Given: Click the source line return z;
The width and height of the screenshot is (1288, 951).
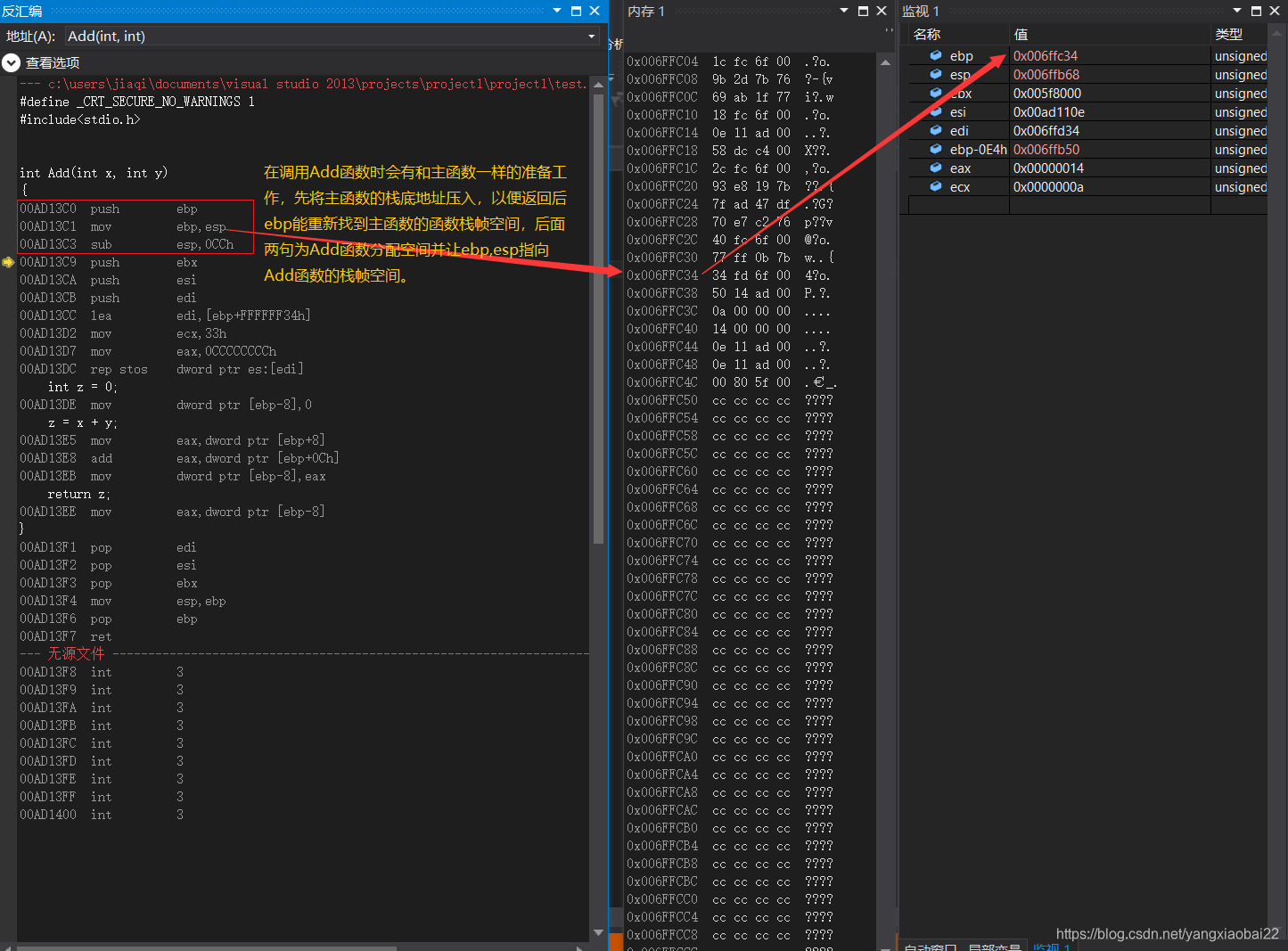Looking at the screenshot, I should tap(79, 494).
